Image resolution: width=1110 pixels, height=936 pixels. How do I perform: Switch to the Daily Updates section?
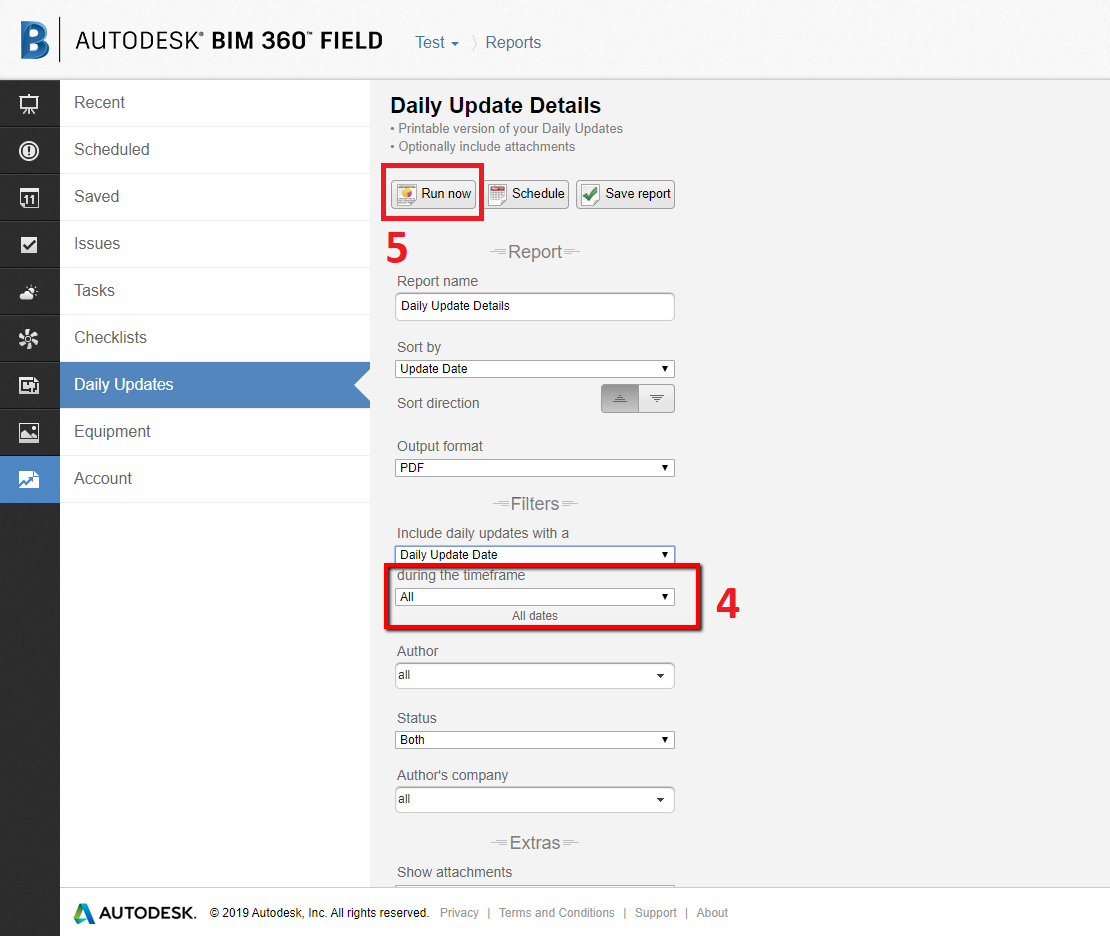pyautogui.click(x=122, y=384)
